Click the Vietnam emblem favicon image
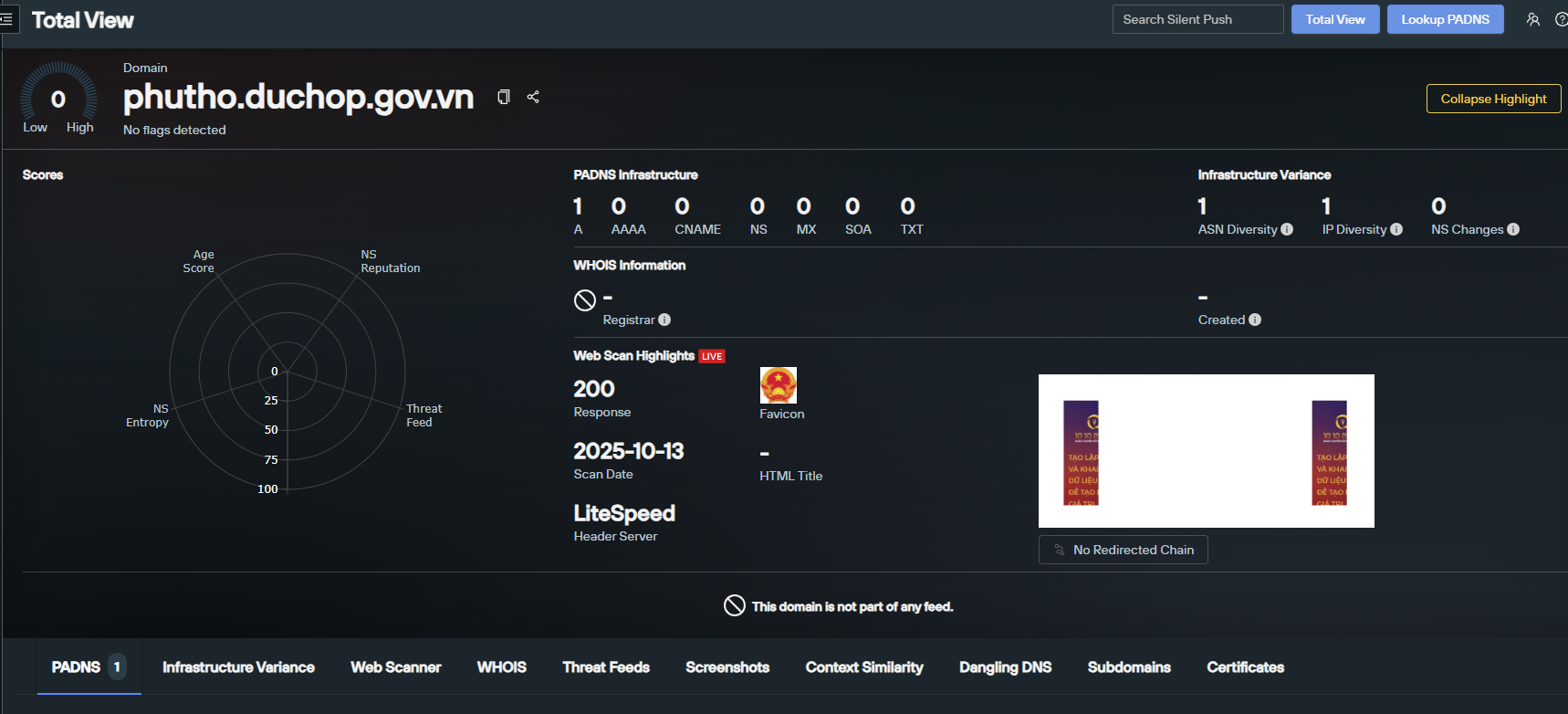The image size is (1568, 714). 778,385
